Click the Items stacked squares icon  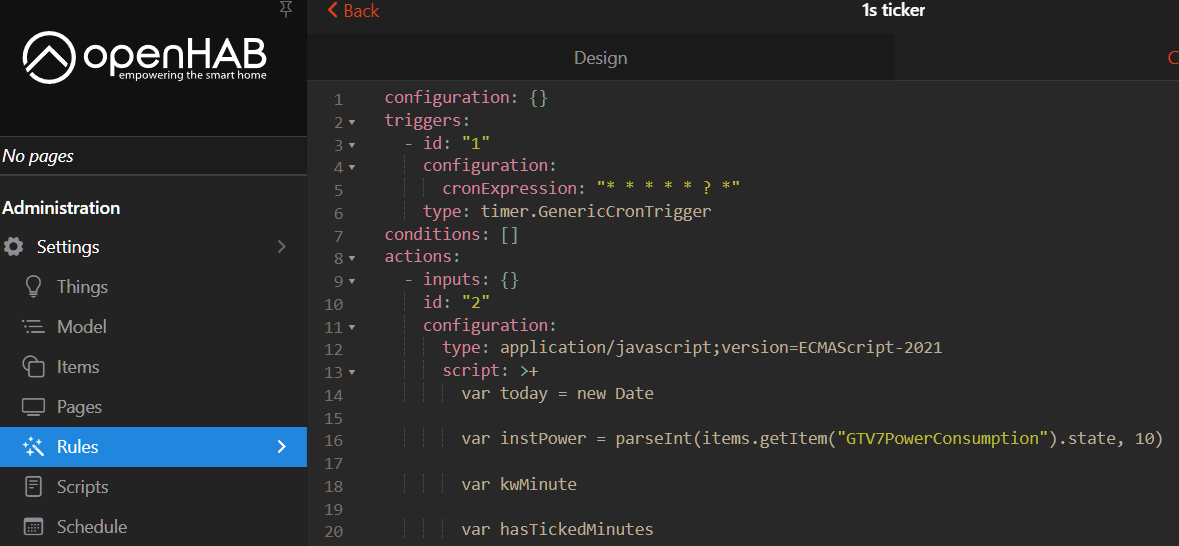pyautogui.click(x=34, y=367)
